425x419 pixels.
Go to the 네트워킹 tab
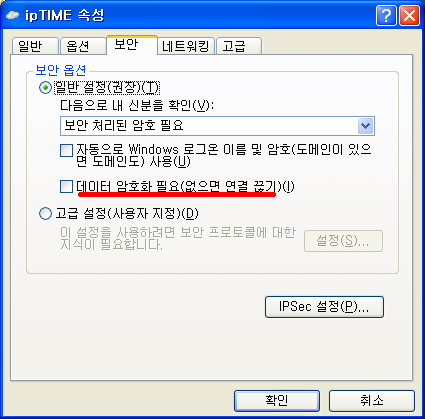[x=186, y=46]
